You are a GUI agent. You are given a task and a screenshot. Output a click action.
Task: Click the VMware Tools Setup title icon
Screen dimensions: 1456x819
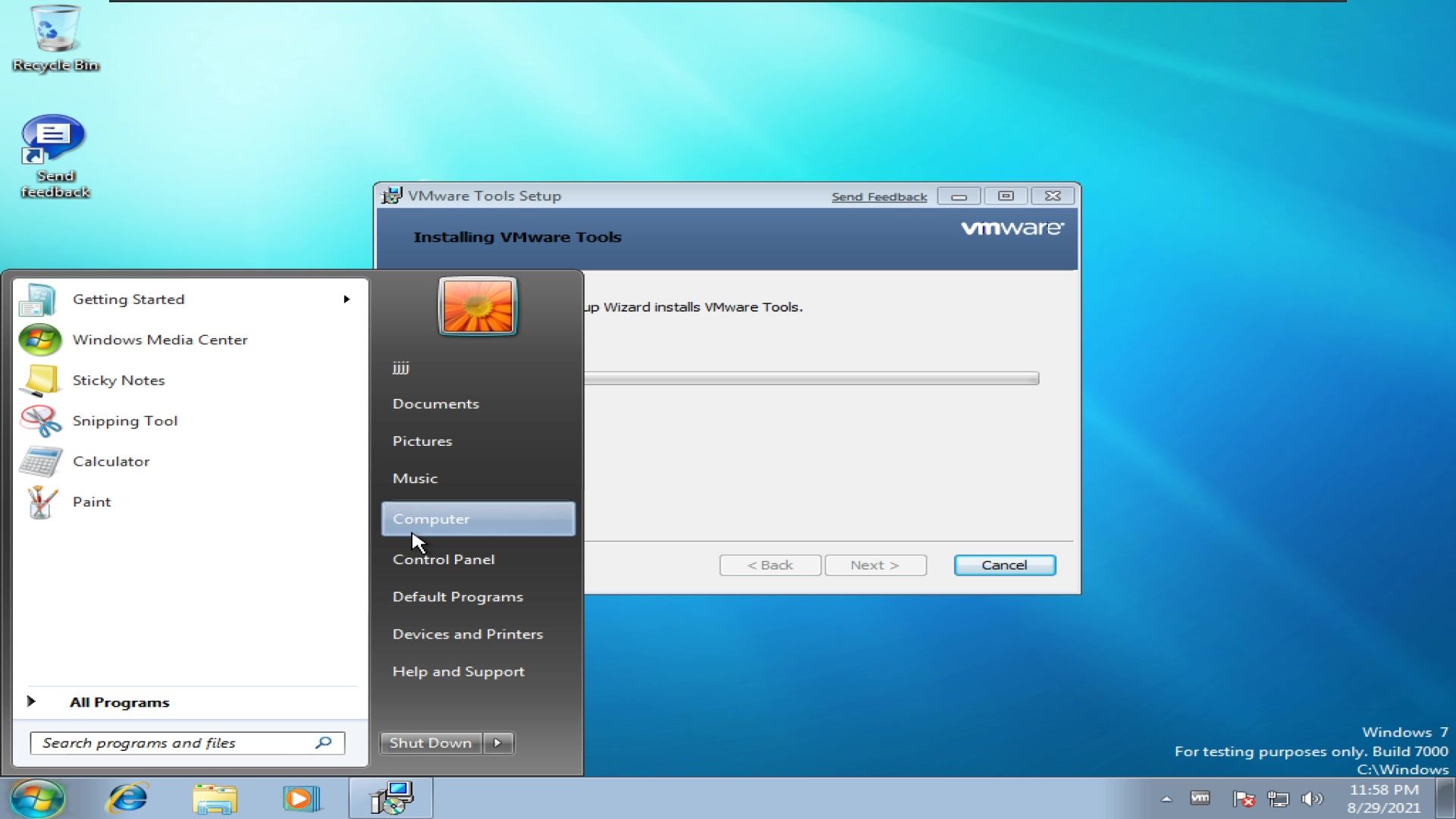coord(391,196)
